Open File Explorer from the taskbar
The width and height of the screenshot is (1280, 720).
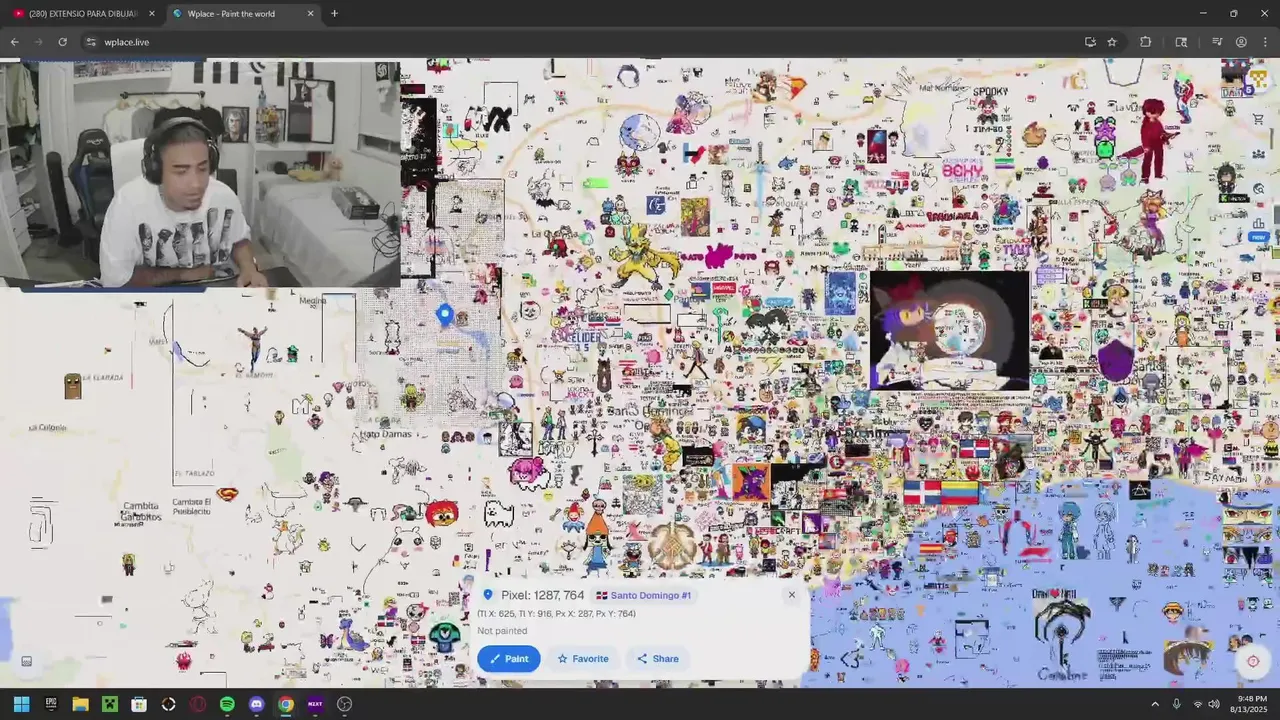[80, 704]
